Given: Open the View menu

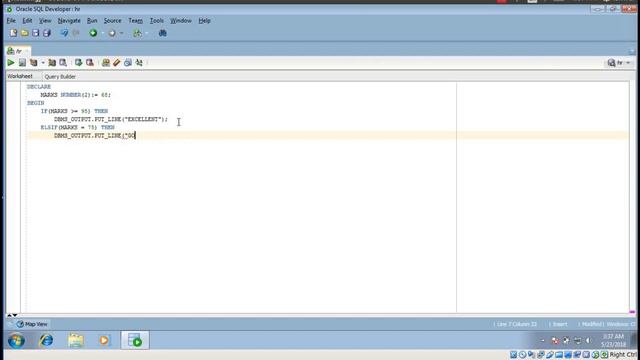Looking at the screenshot, I should click(x=45, y=20).
